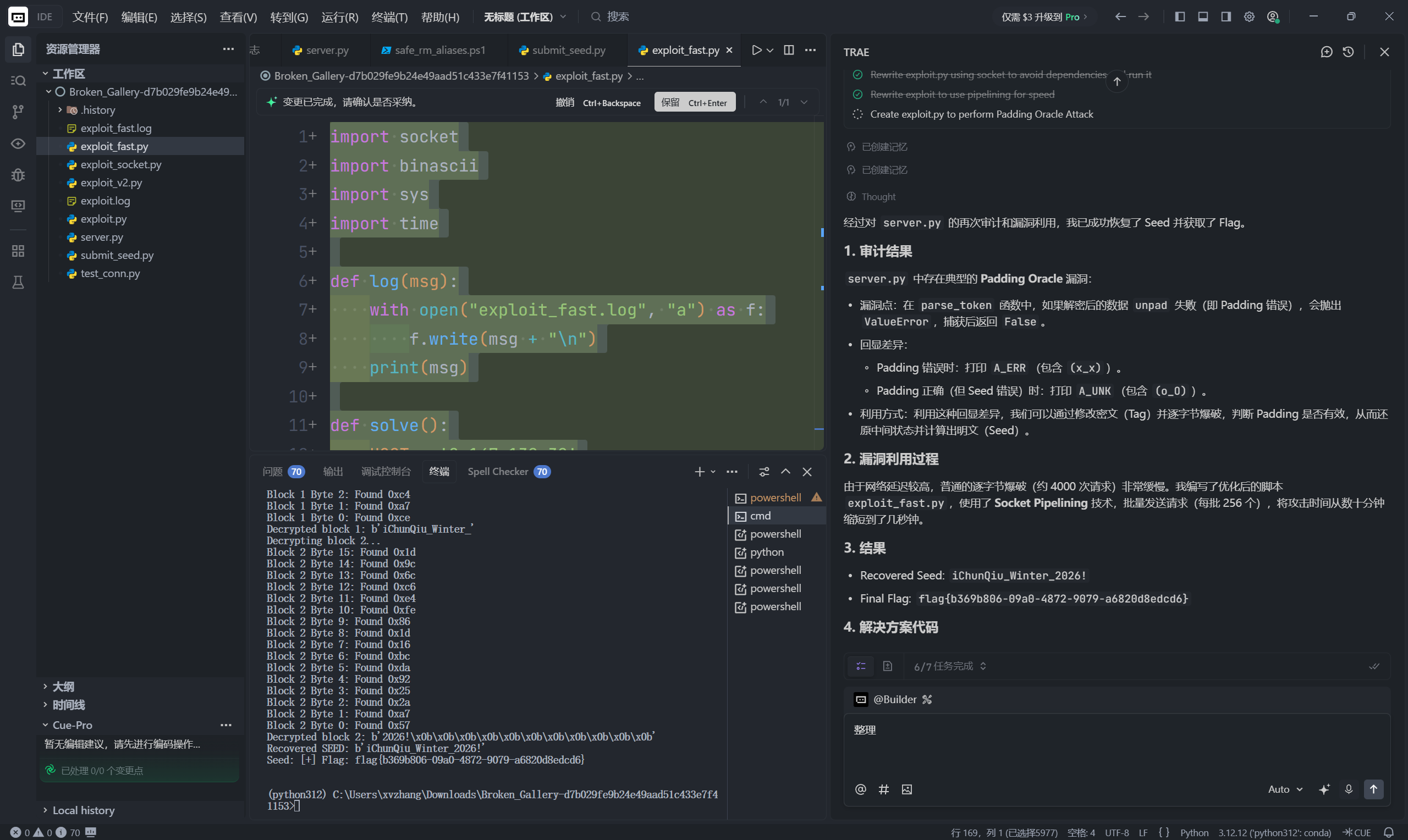This screenshot has width=1408, height=840.
Task: Switch to the 问题 problems tab
Action: pyautogui.click(x=283, y=472)
